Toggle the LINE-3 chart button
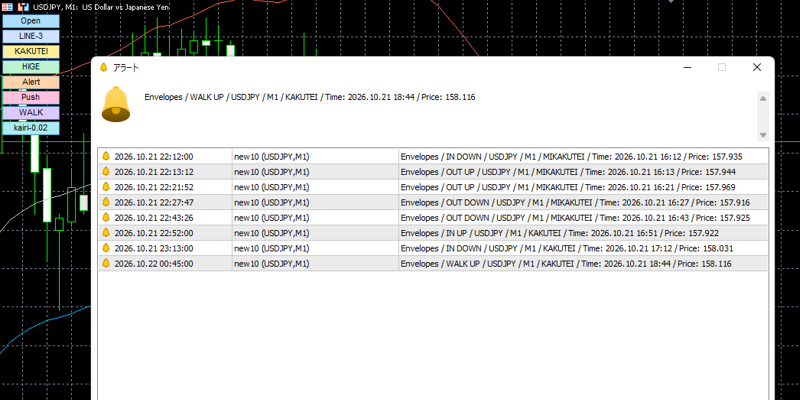This screenshot has height=400, width=800. (31, 36)
